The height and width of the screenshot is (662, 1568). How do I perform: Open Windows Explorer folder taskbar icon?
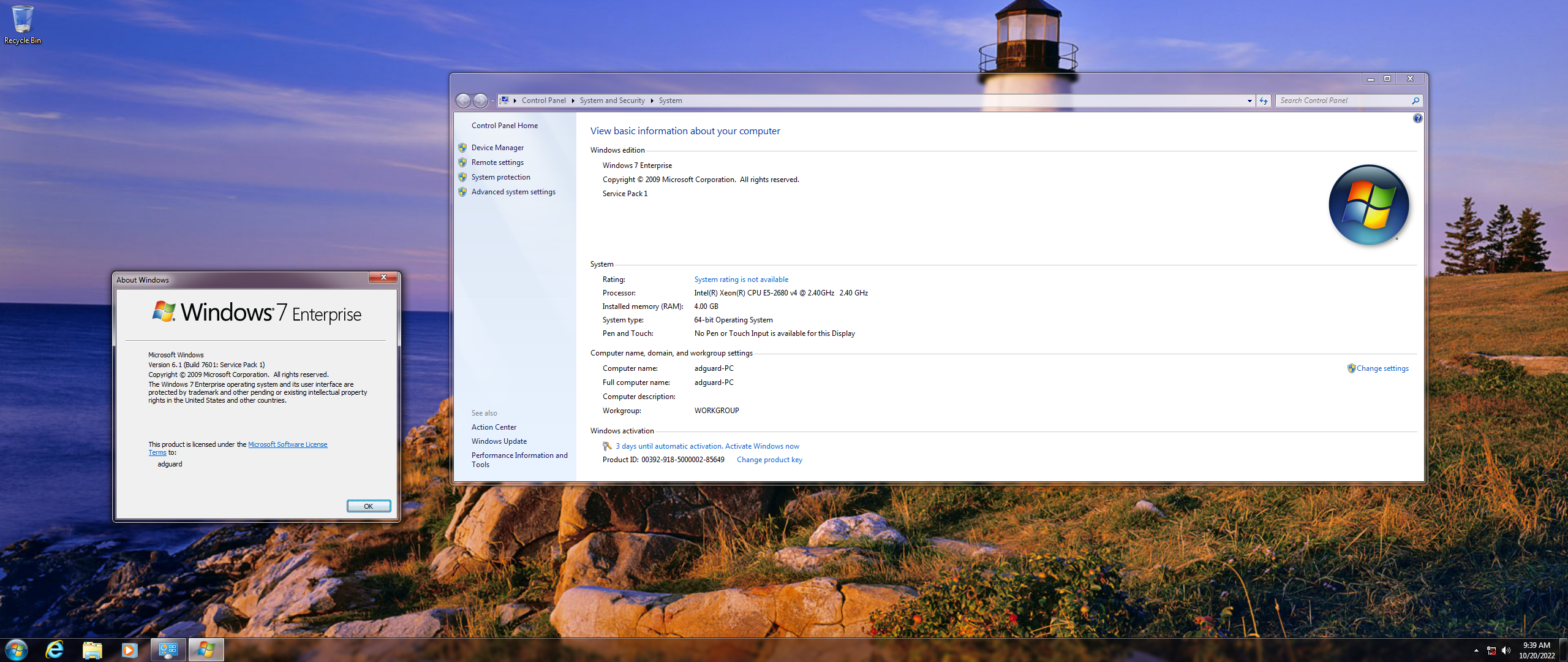92,650
